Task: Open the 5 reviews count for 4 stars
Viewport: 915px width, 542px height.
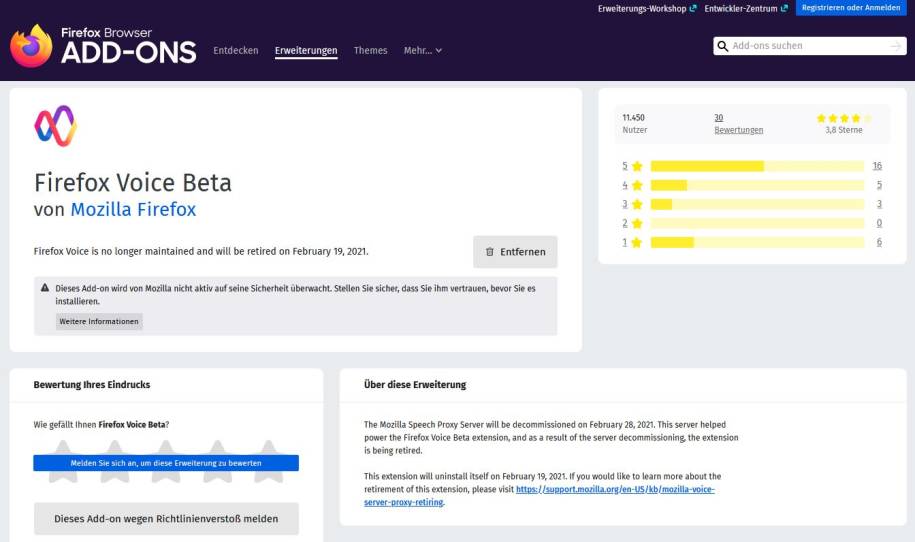Action: [x=879, y=186]
